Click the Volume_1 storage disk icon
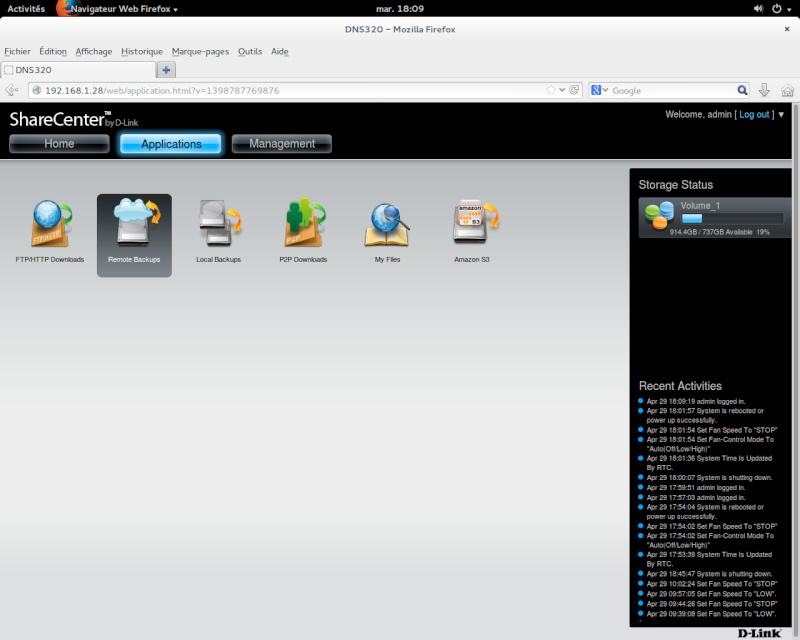 coord(659,216)
